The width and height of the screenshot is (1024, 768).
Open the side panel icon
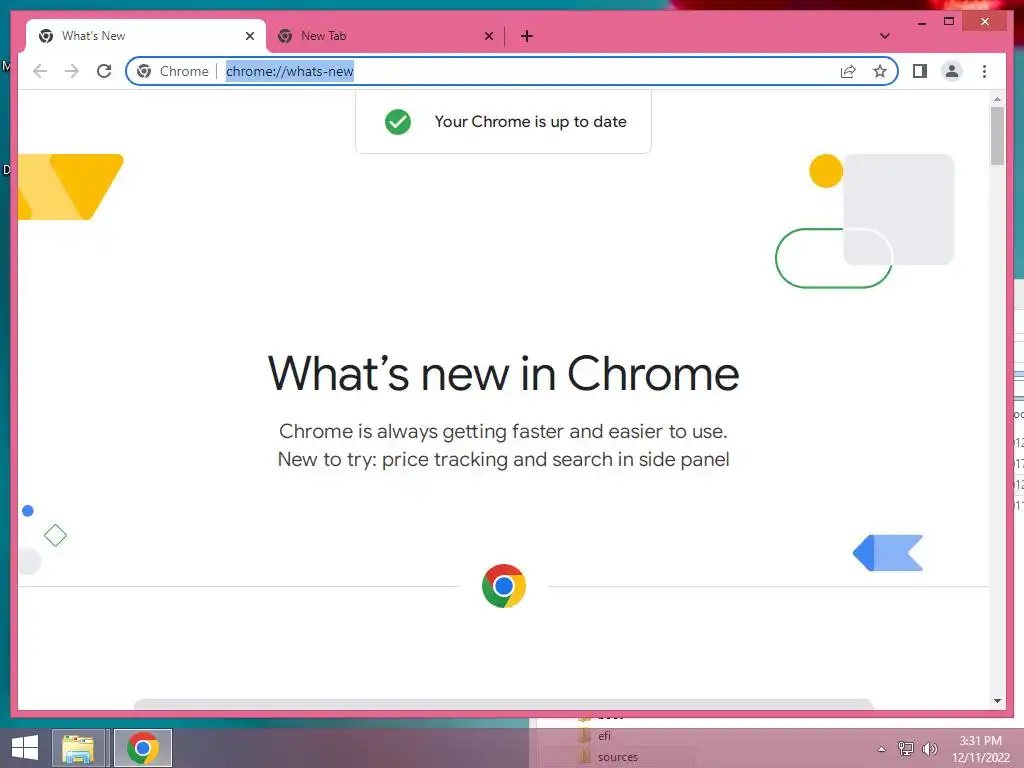click(920, 71)
